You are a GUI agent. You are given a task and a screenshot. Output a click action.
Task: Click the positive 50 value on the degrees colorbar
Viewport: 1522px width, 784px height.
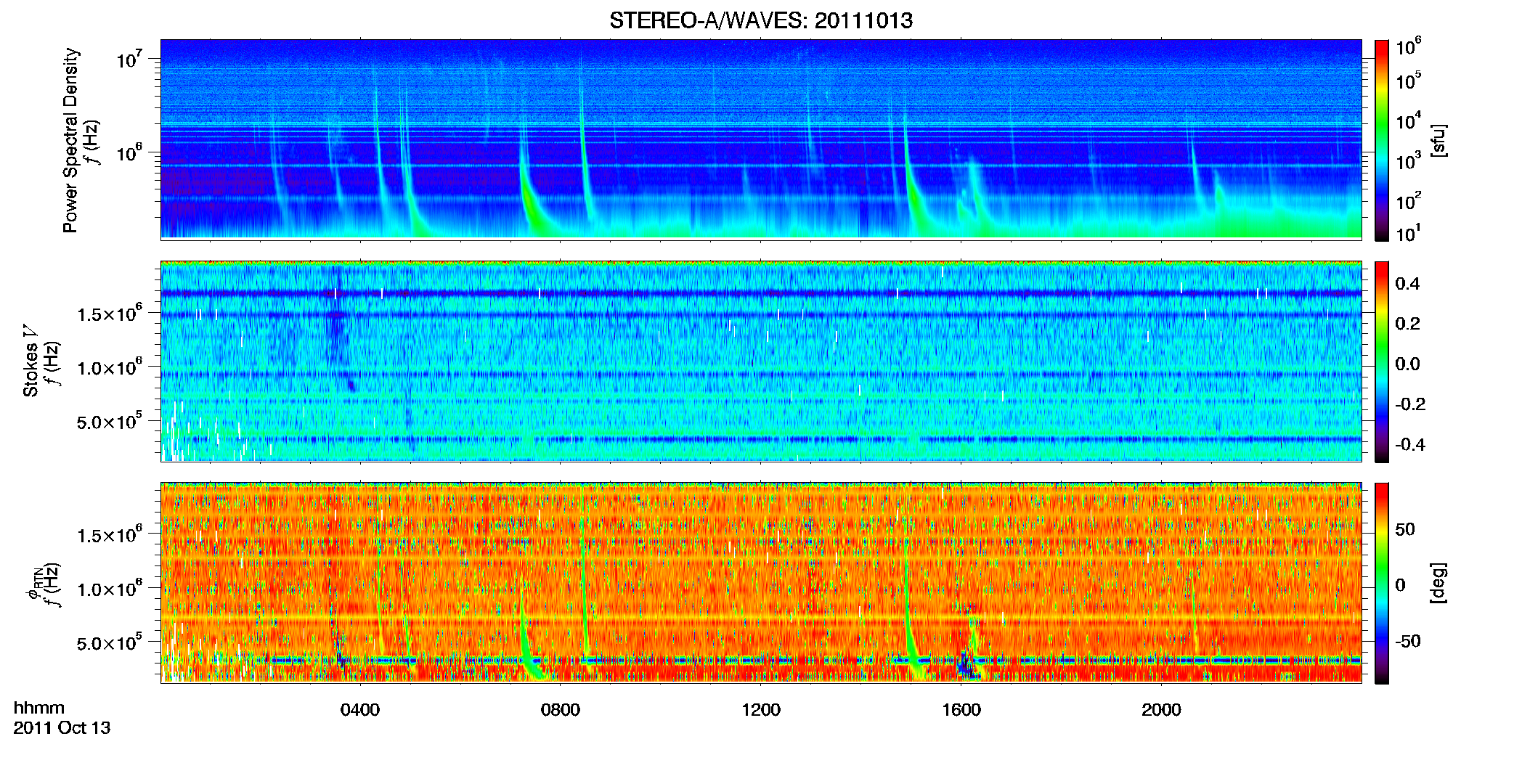[x=1405, y=529]
